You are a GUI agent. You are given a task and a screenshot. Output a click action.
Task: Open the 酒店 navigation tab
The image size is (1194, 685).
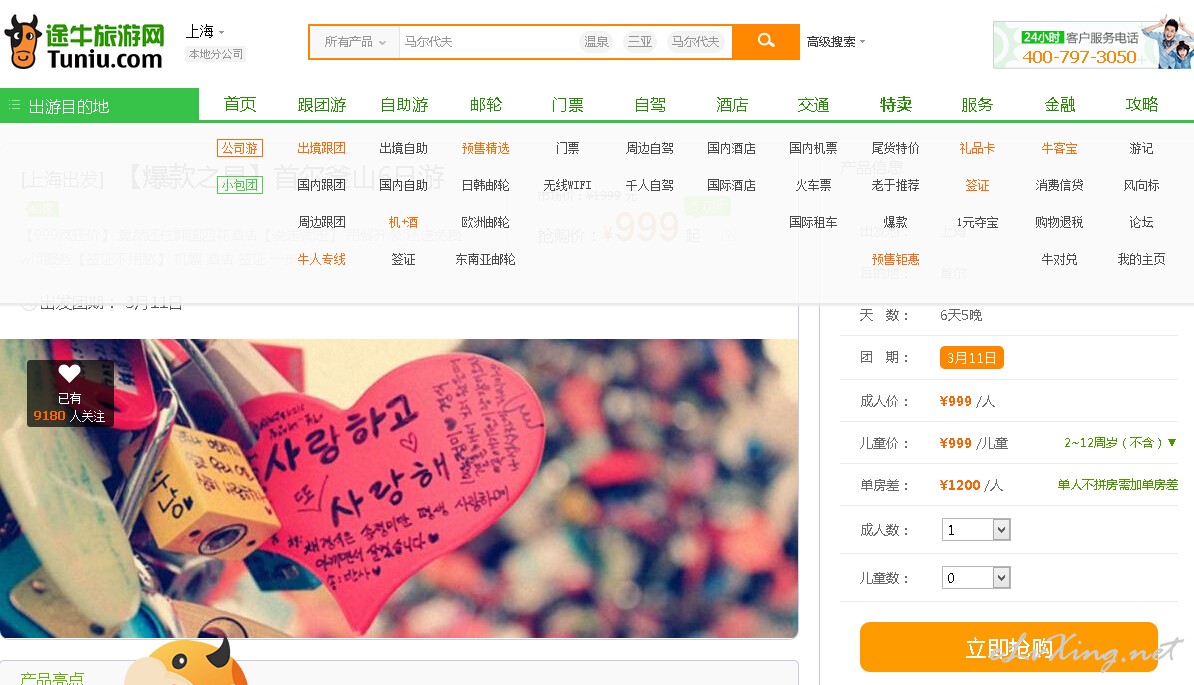click(732, 104)
